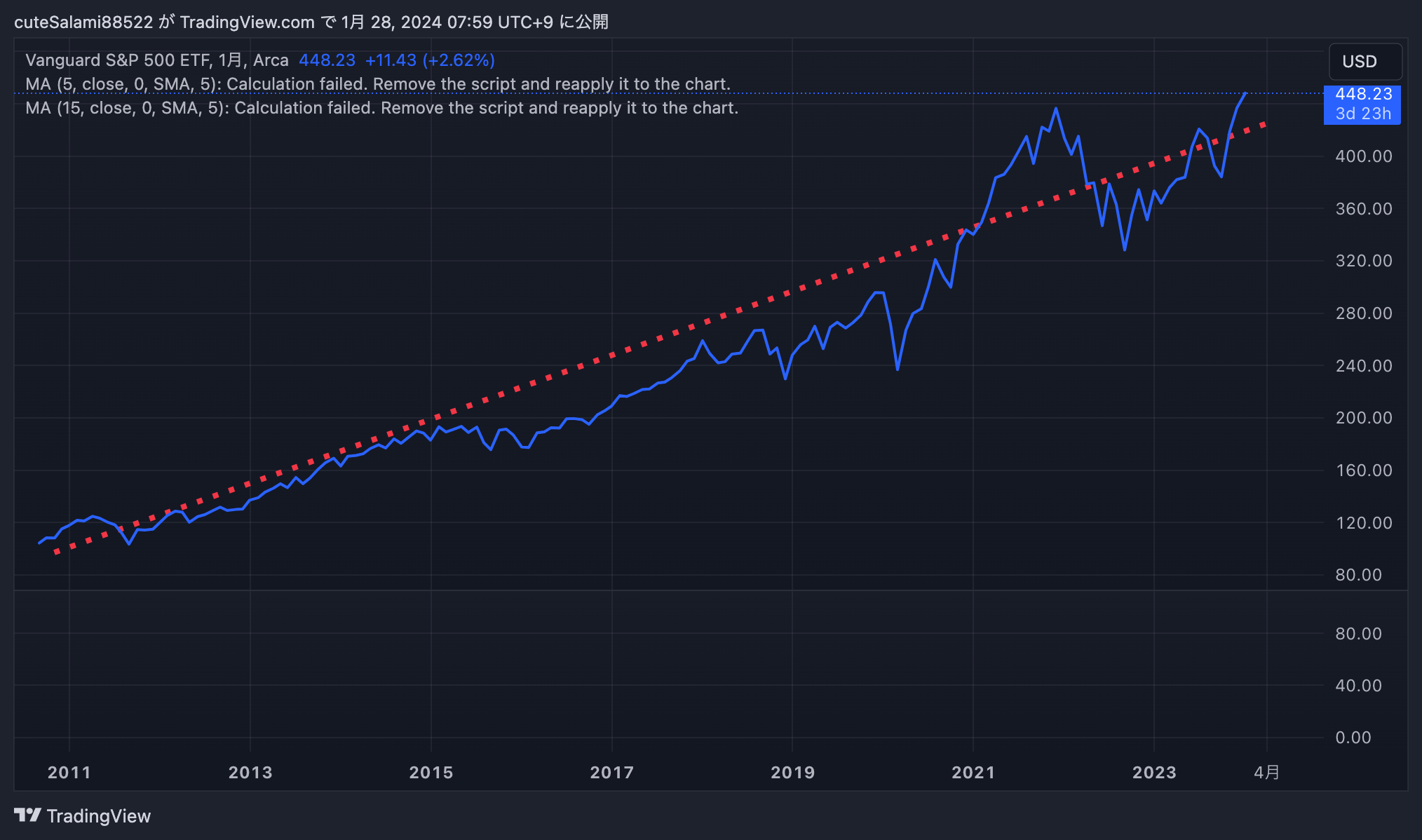Click the 448.23 current price label
Screen dimensions: 1422x840
(1362, 95)
